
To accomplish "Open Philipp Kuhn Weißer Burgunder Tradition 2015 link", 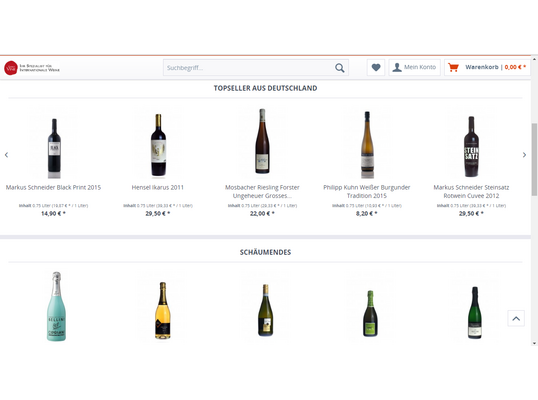I will coord(367,191).
